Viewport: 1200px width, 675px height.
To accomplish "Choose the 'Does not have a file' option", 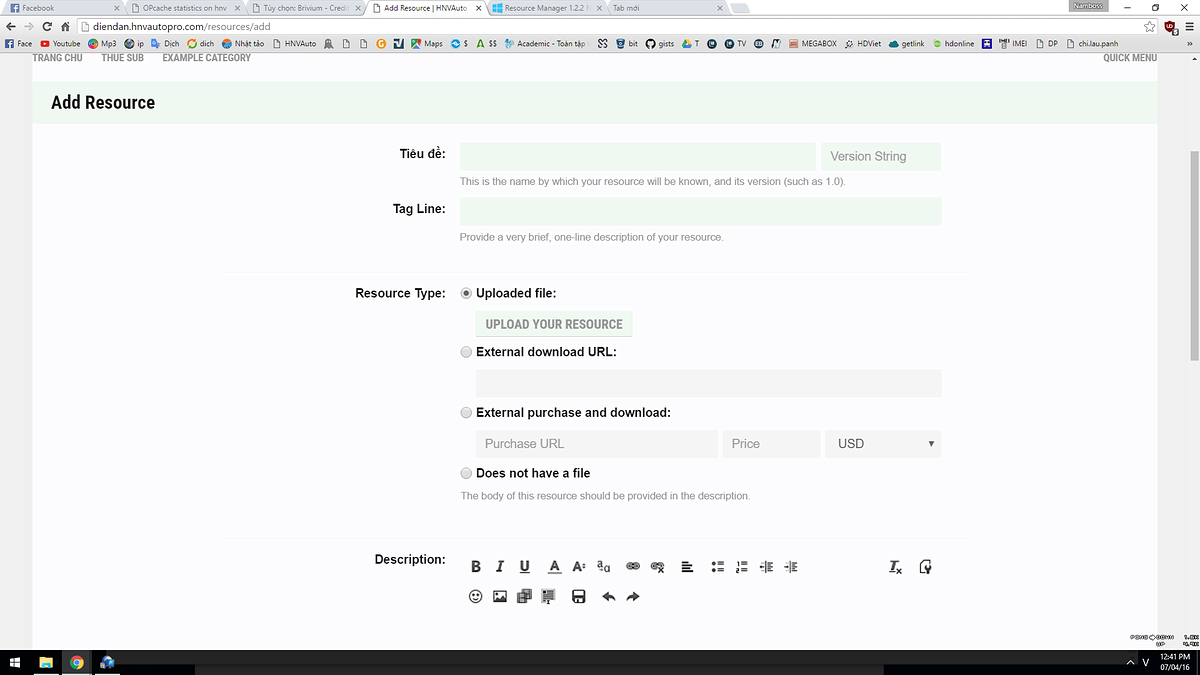I will [x=466, y=473].
